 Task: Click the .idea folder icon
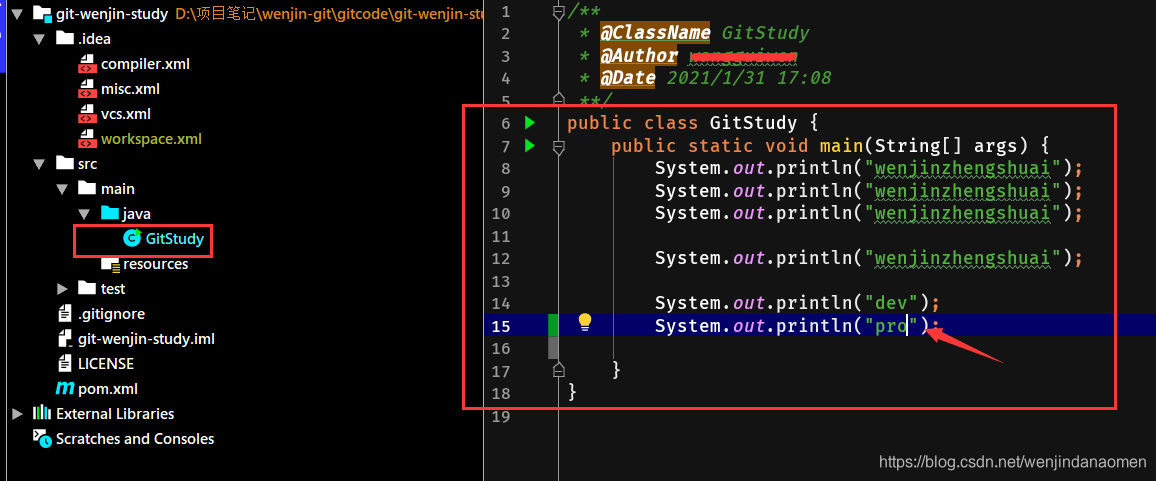click(65, 38)
